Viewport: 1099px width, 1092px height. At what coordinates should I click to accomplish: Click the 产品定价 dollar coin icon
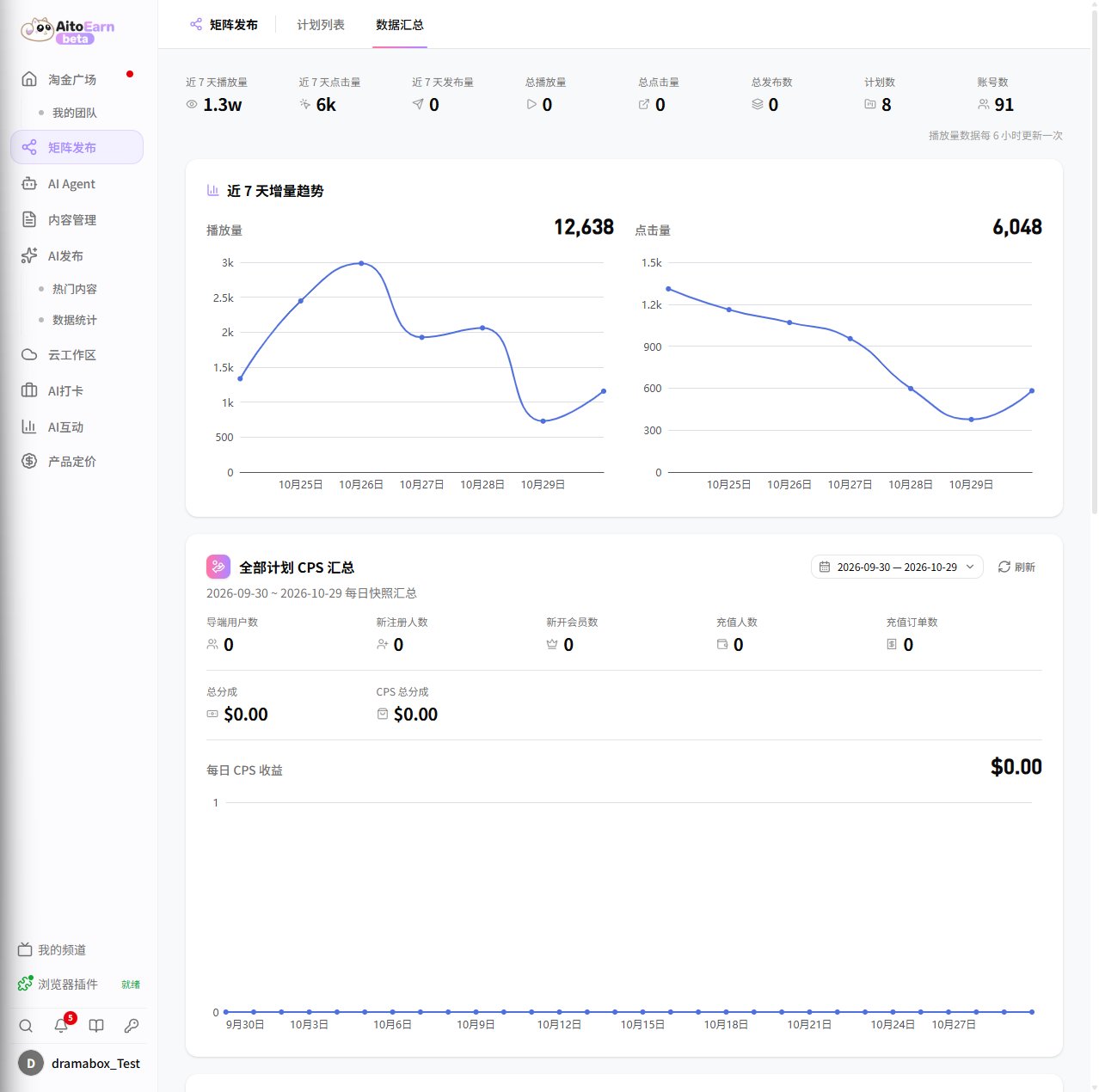click(x=29, y=461)
